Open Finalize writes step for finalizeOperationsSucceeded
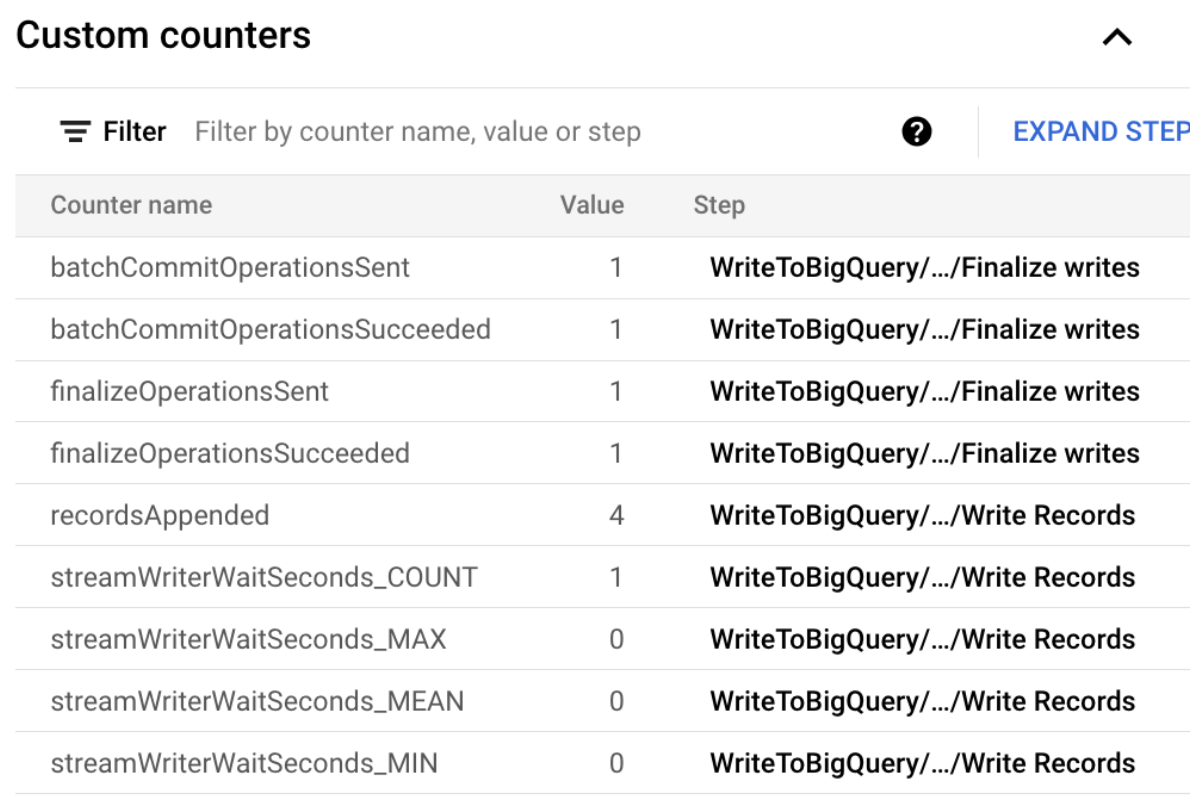1190x796 pixels. (924, 453)
